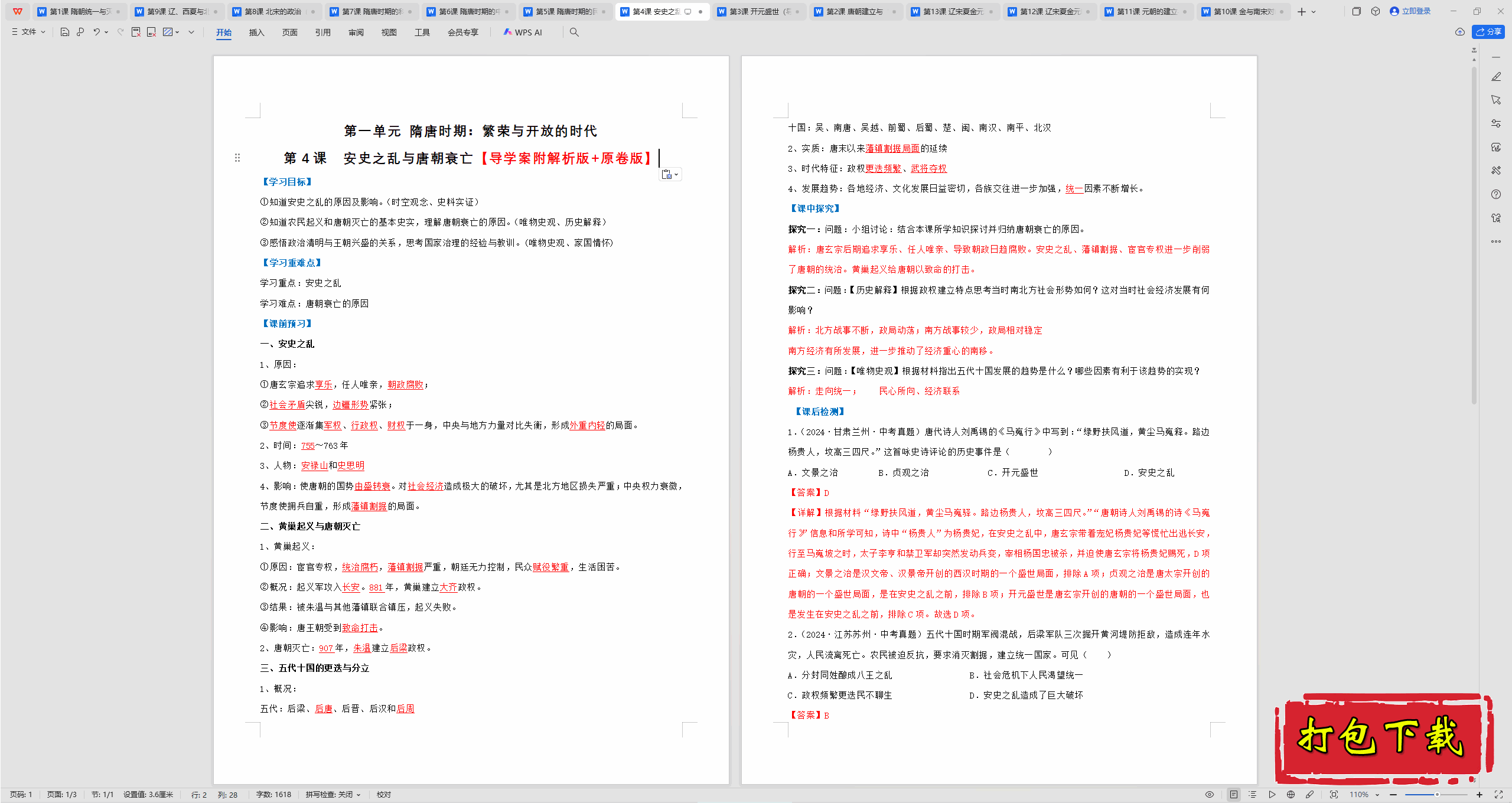Select the cursor selection tool in right sidebar
Viewport: 1512px width, 803px height.
click(x=1496, y=100)
